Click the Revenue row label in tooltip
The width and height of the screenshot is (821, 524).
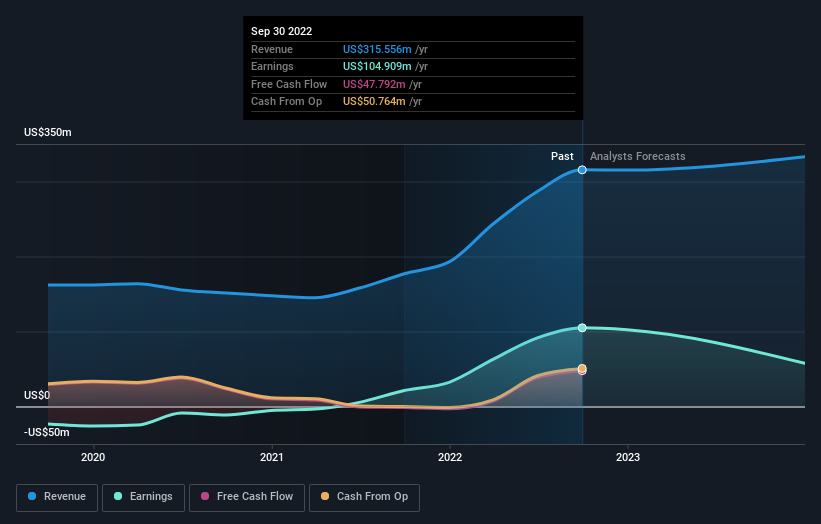[272, 49]
